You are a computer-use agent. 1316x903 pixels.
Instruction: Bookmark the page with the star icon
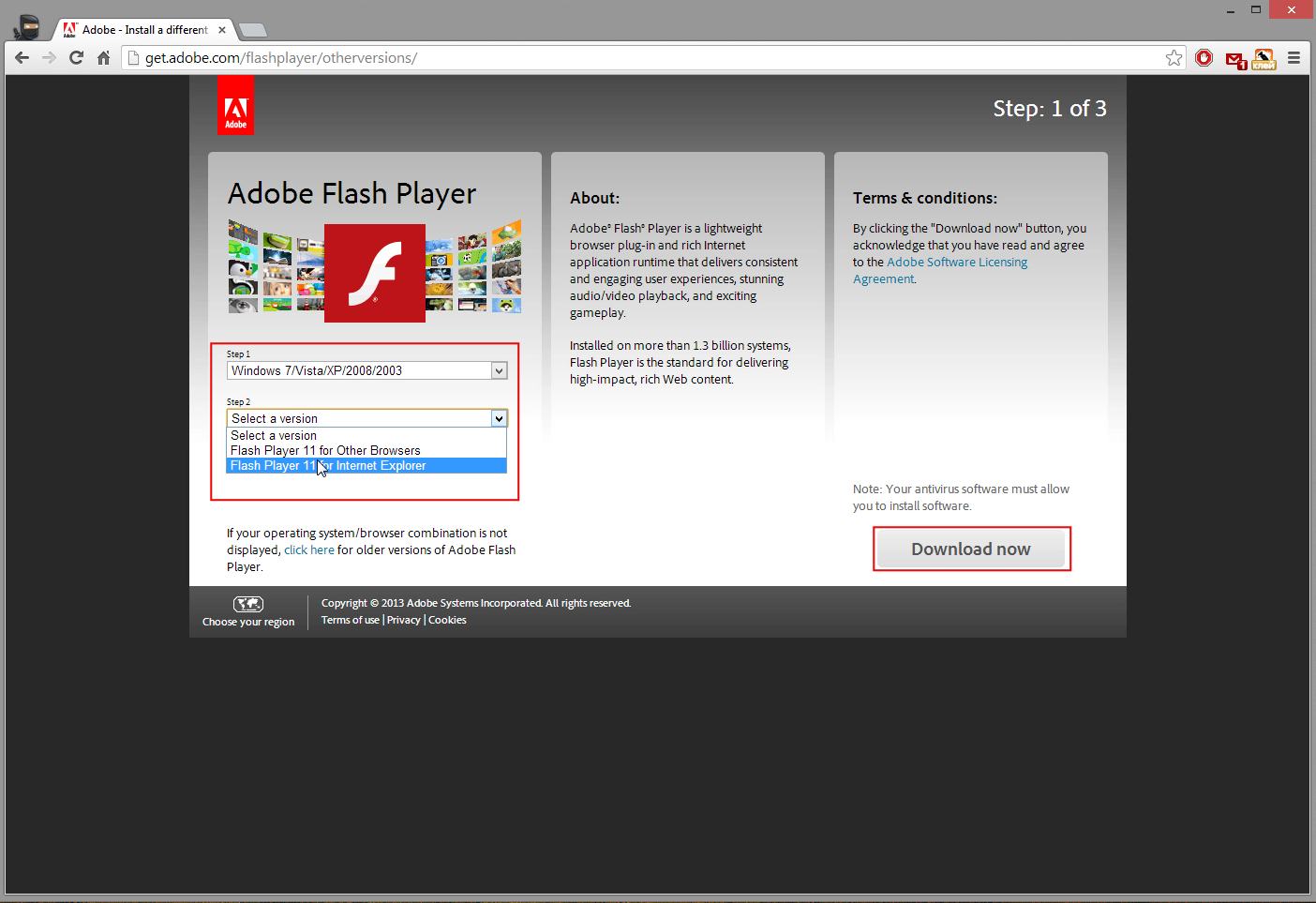[x=1174, y=57]
